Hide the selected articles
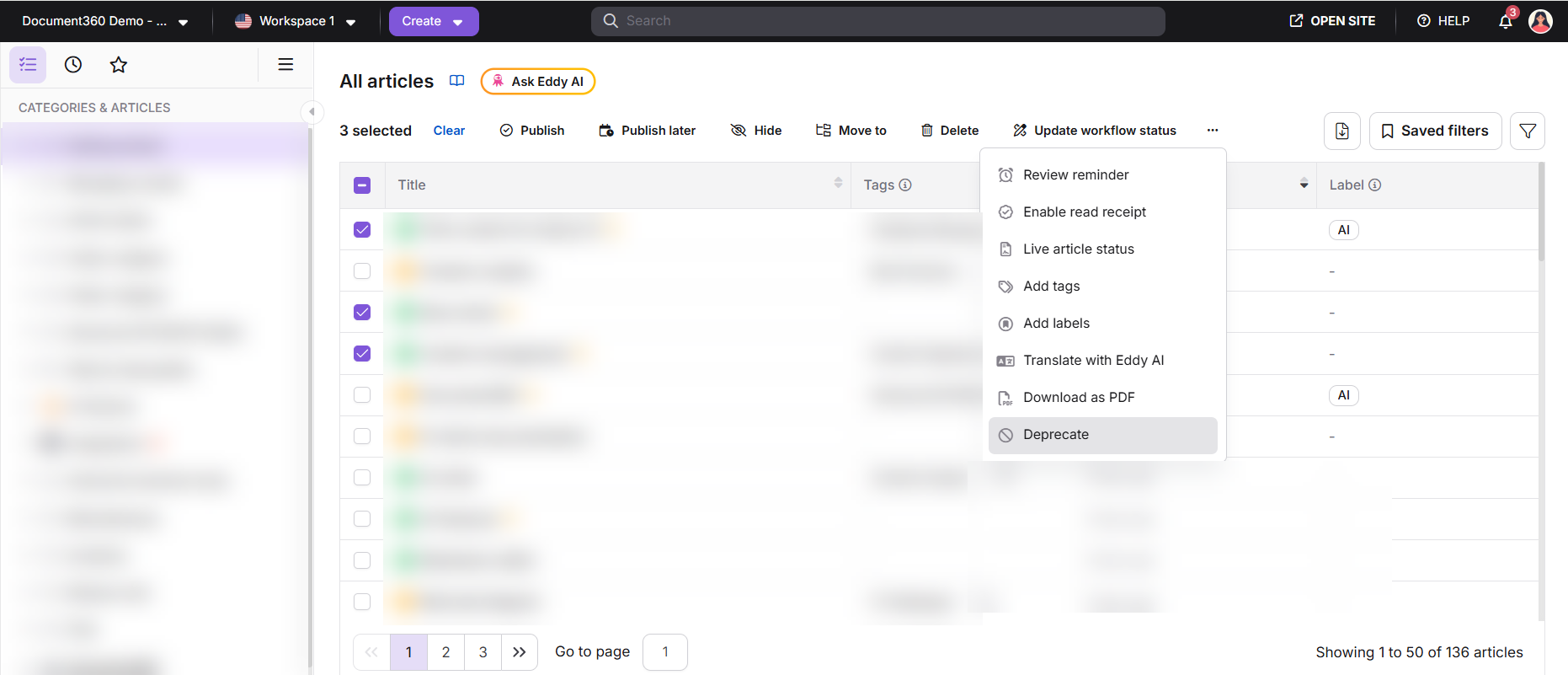The height and width of the screenshot is (675, 1568). click(x=756, y=131)
